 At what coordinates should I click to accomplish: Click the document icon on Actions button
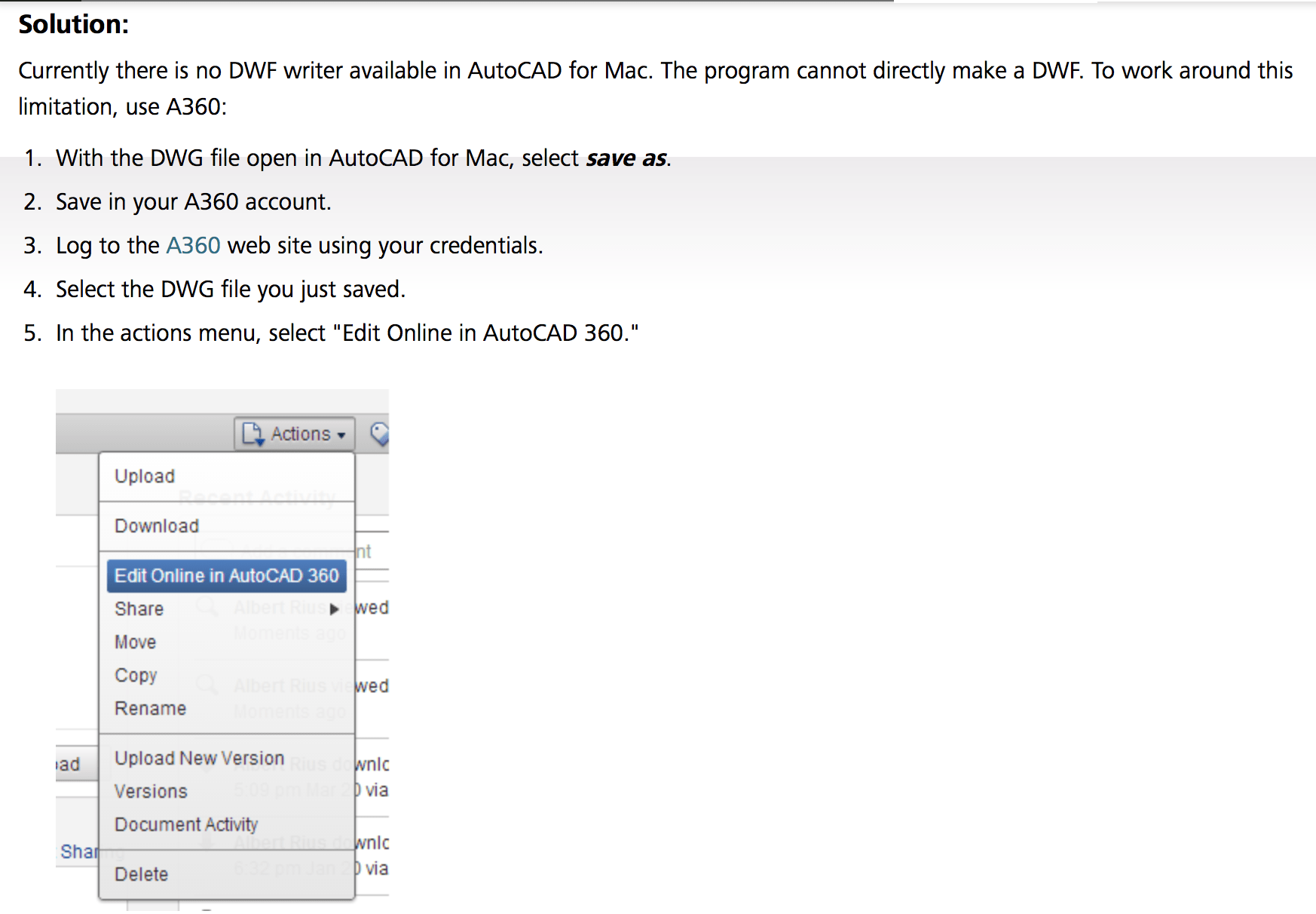coord(252,434)
